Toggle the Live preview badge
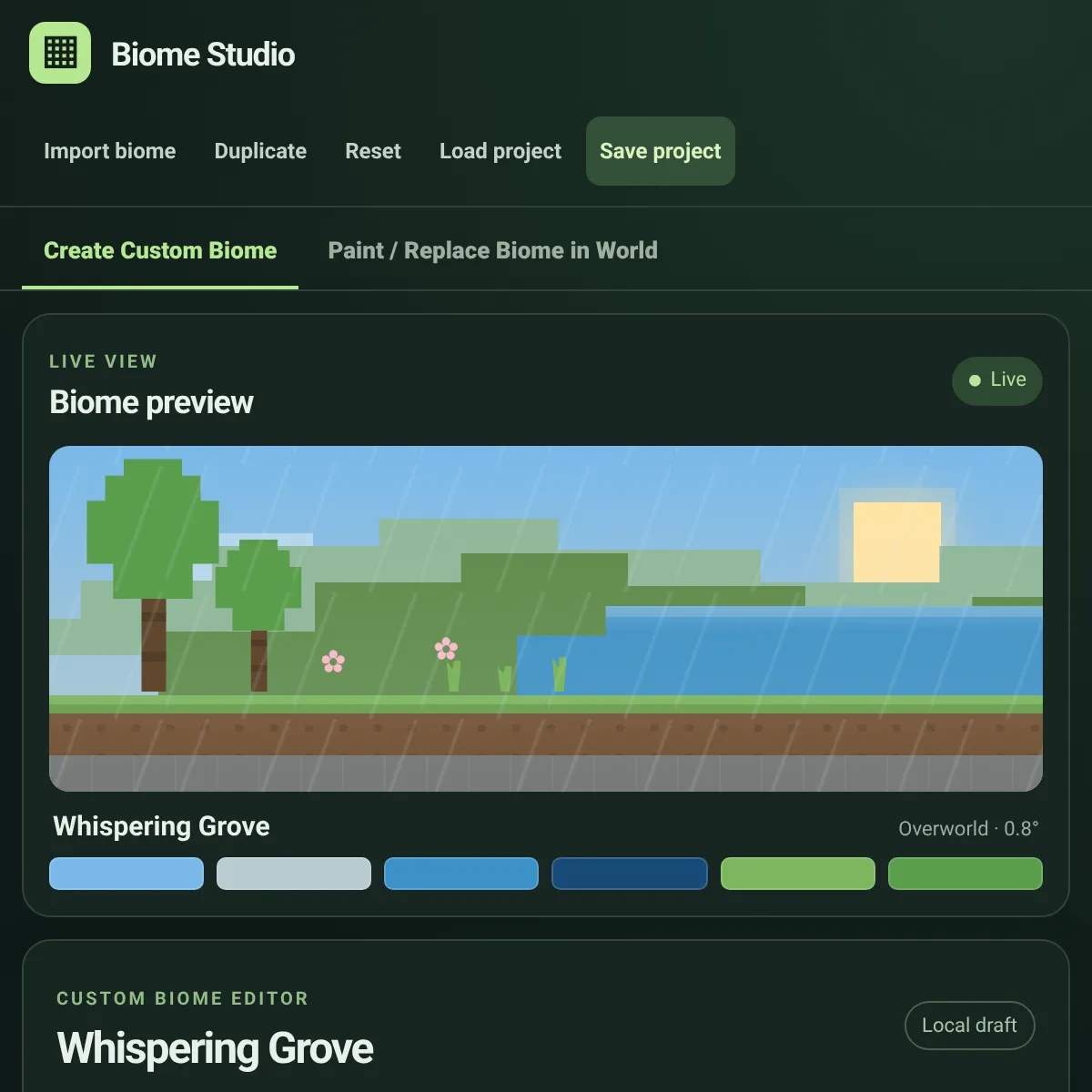 tap(997, 380)
